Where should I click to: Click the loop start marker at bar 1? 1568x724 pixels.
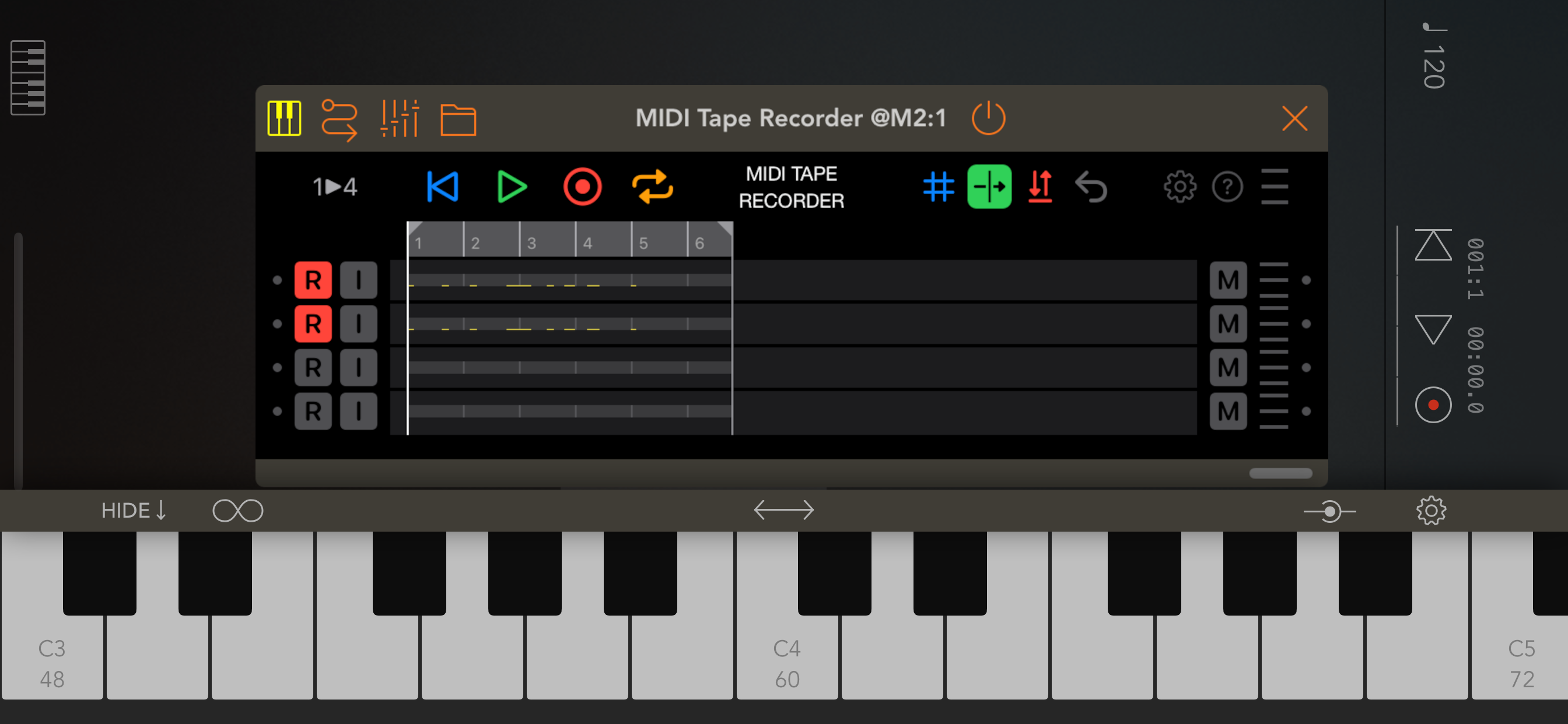click(415, 229)
